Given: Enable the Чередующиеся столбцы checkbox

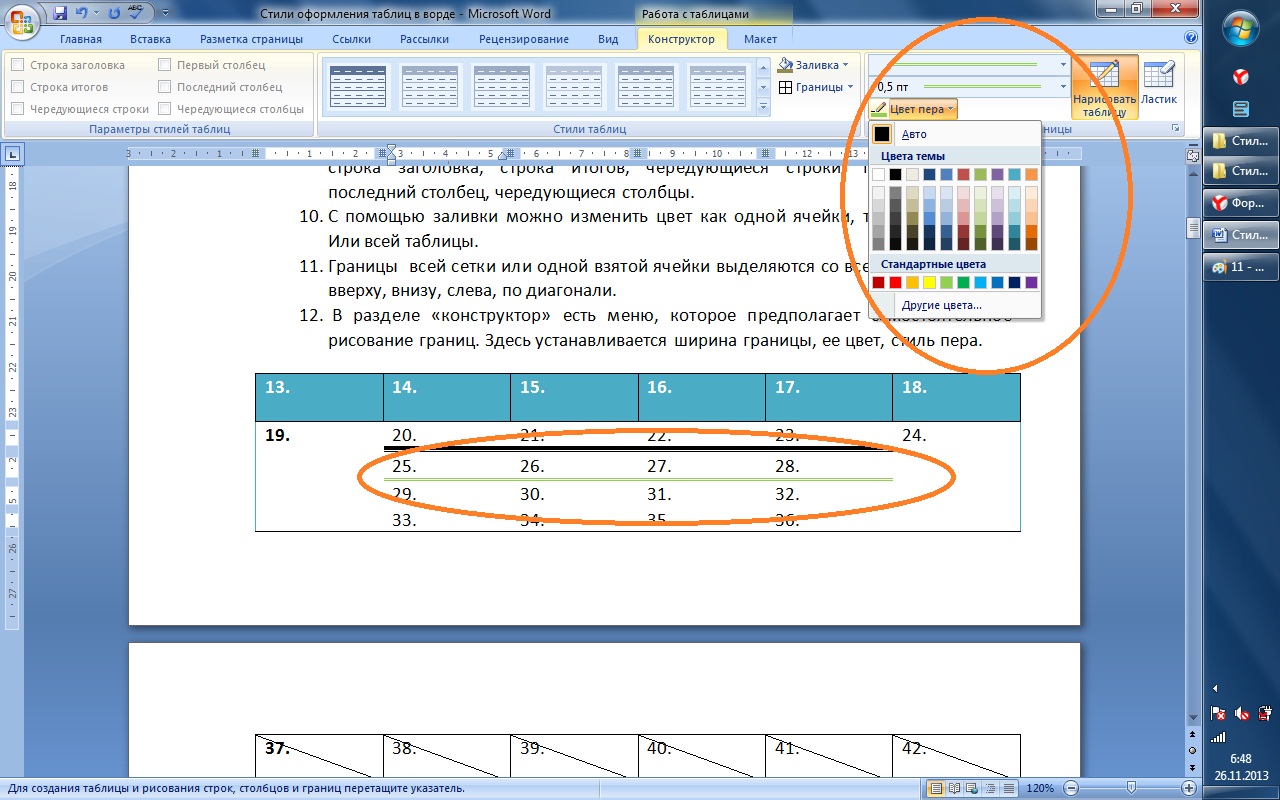Looking at the screenshot, I should click(x=164, y=109).
